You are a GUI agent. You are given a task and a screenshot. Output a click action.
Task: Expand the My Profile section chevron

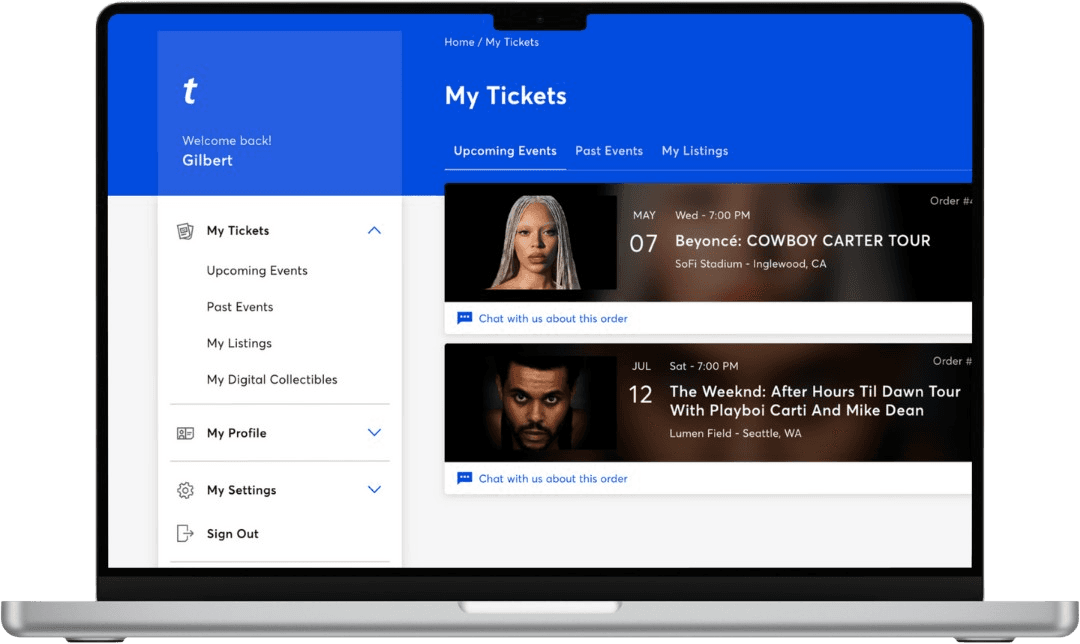point(374,433)
